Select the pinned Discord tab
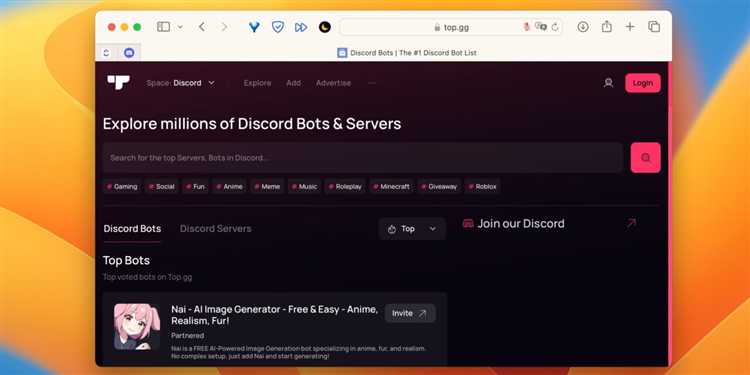 click(129, 53)
